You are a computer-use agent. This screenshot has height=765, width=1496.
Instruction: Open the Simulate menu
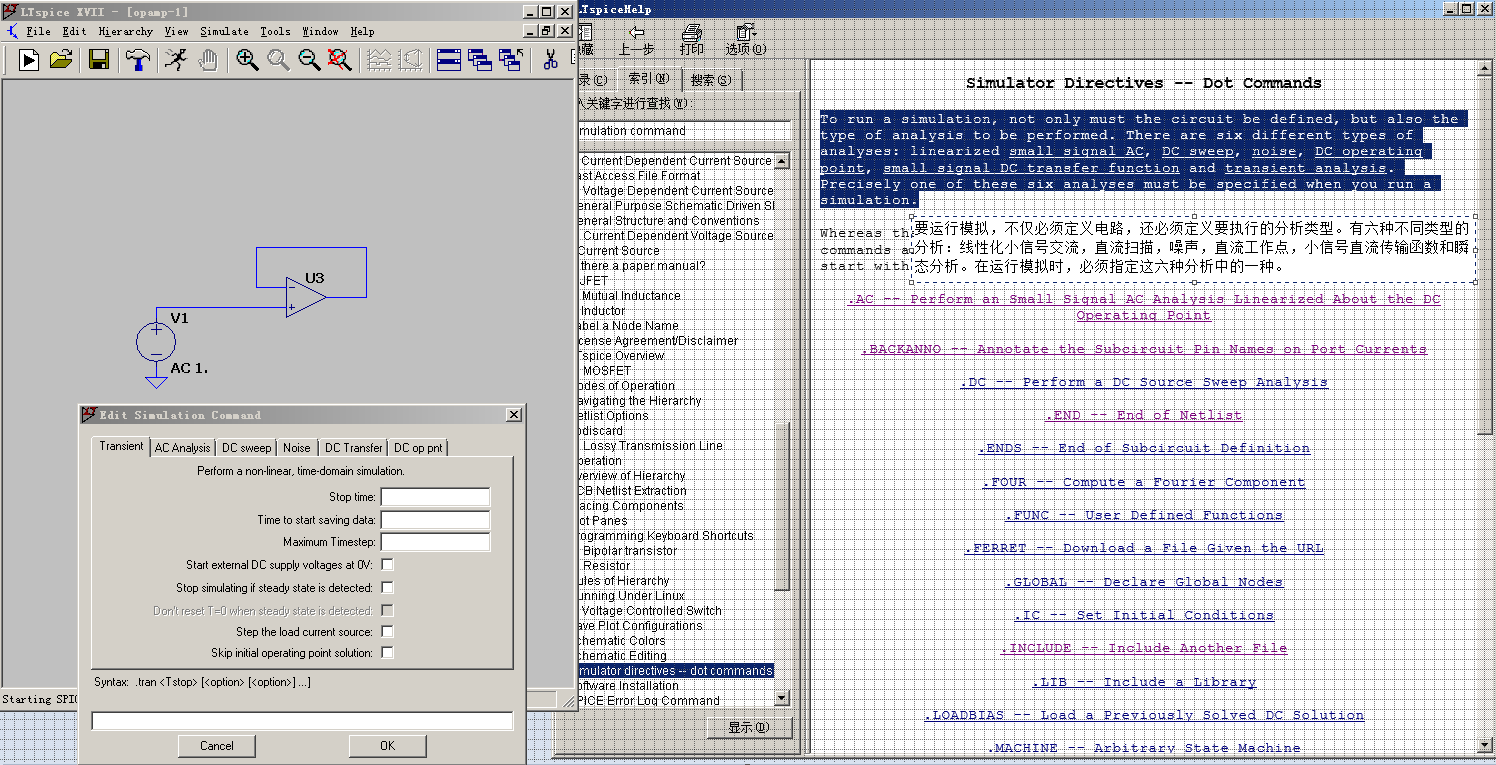pos(224,31)
